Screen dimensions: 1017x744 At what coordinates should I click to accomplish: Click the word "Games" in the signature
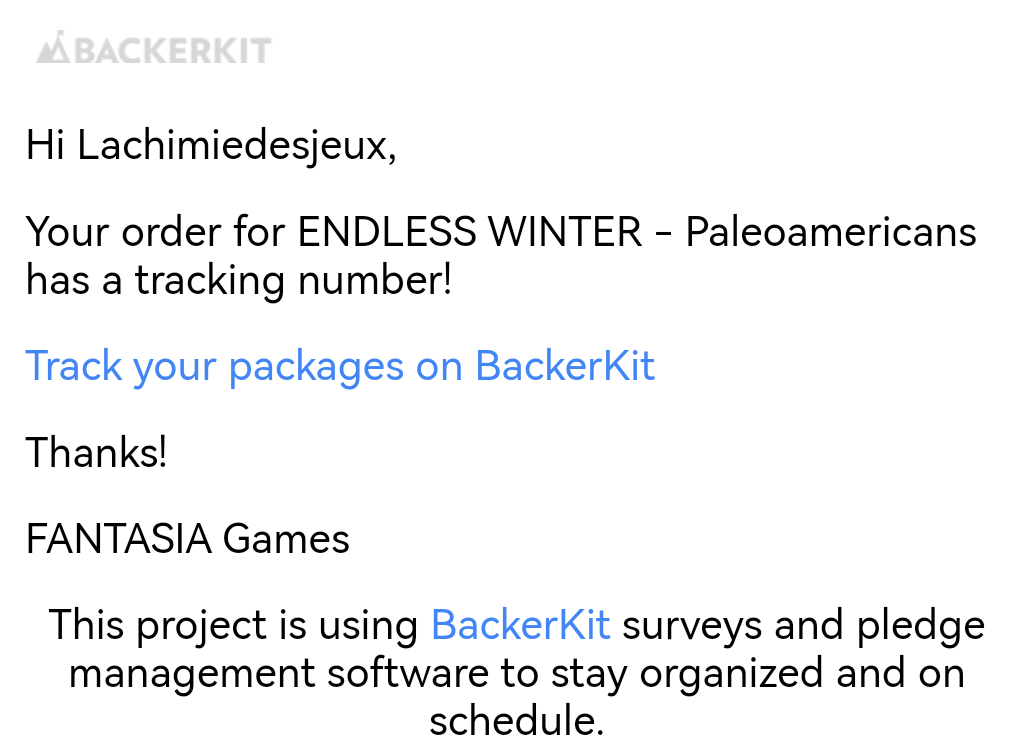point(286,540)
